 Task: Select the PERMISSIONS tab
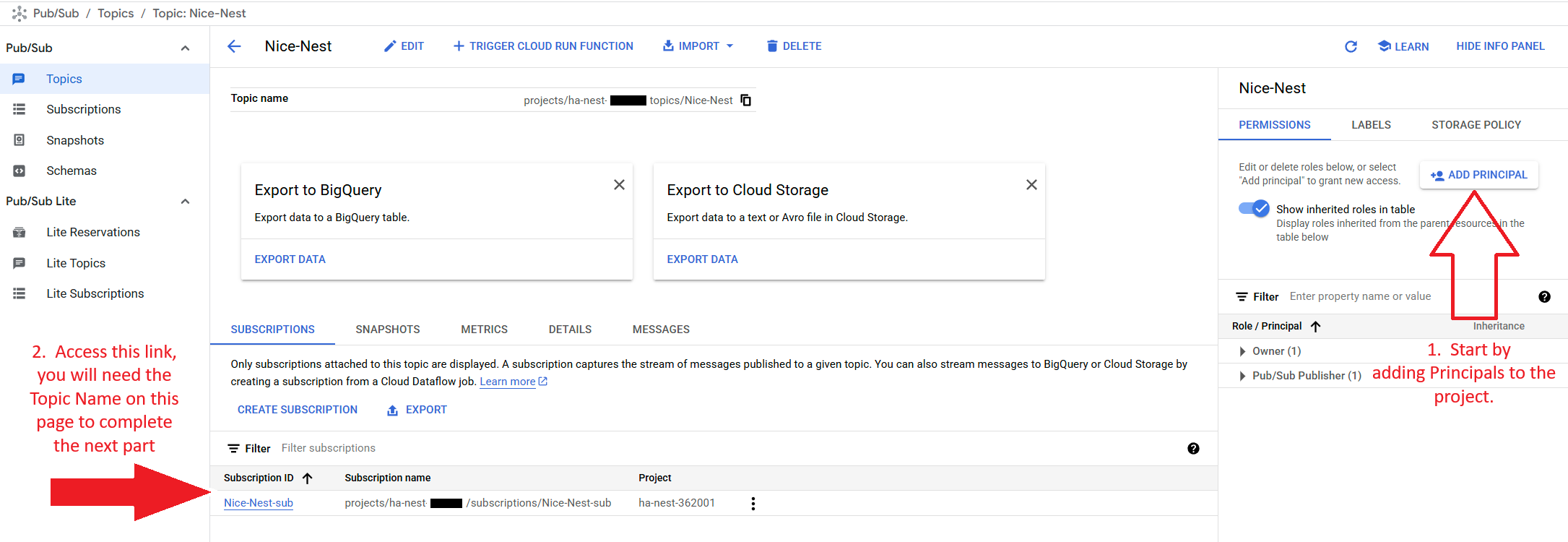click(1274, 125)
